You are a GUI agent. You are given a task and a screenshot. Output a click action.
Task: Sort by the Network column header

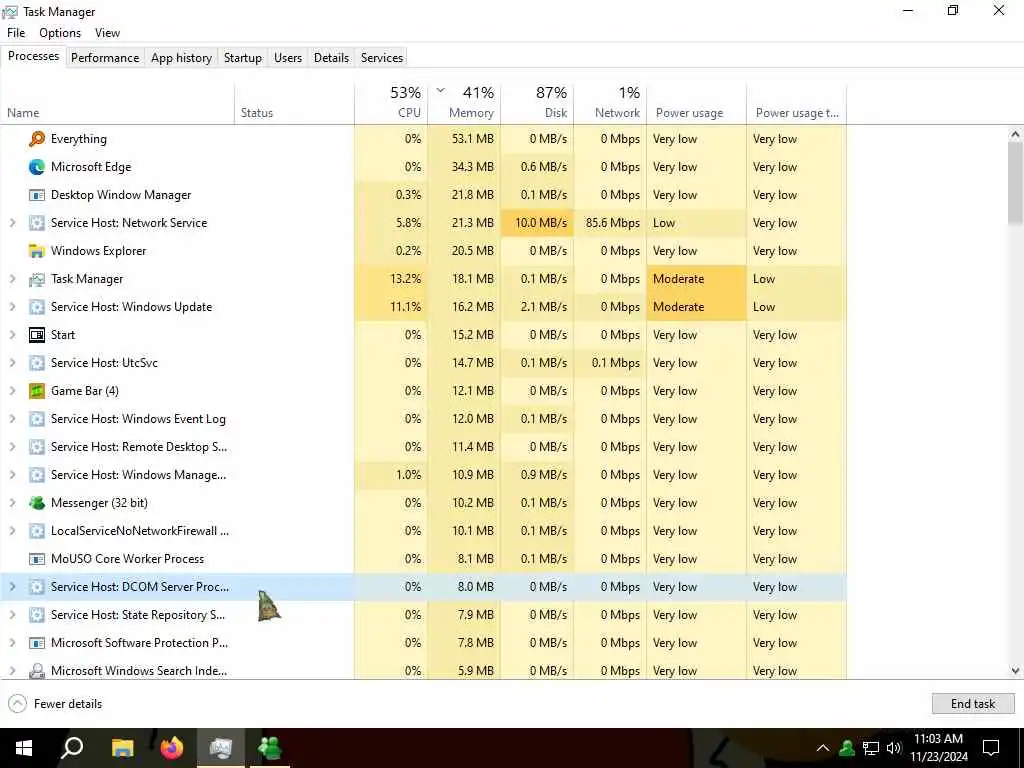coord(610,103)
